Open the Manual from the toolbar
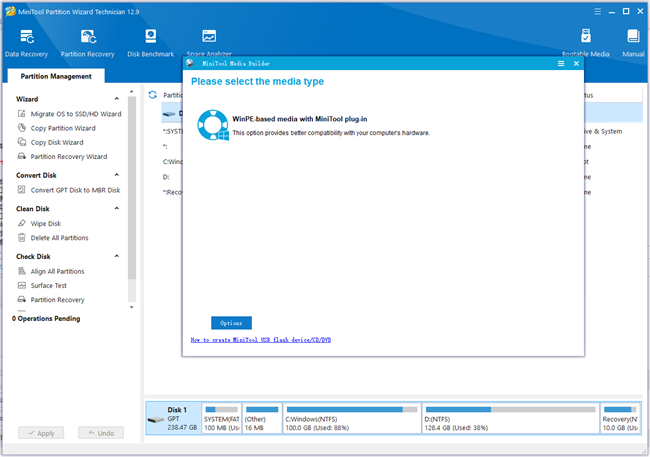 coord(633,42)
